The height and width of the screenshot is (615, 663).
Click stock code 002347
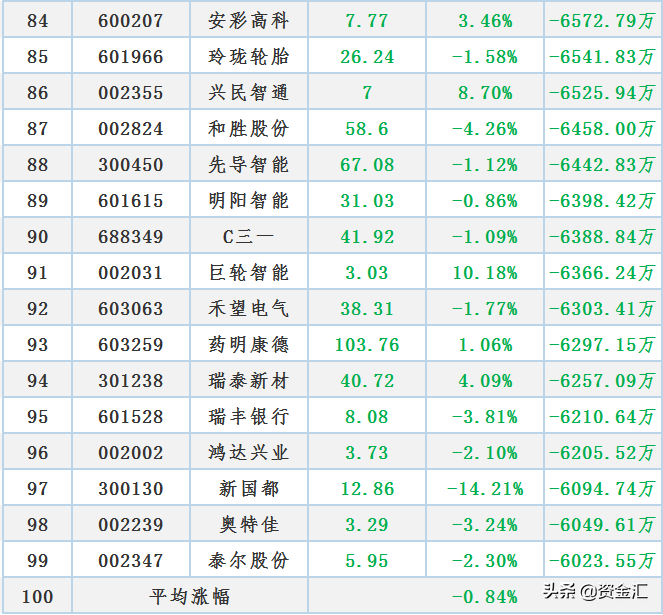click(131, 560)
